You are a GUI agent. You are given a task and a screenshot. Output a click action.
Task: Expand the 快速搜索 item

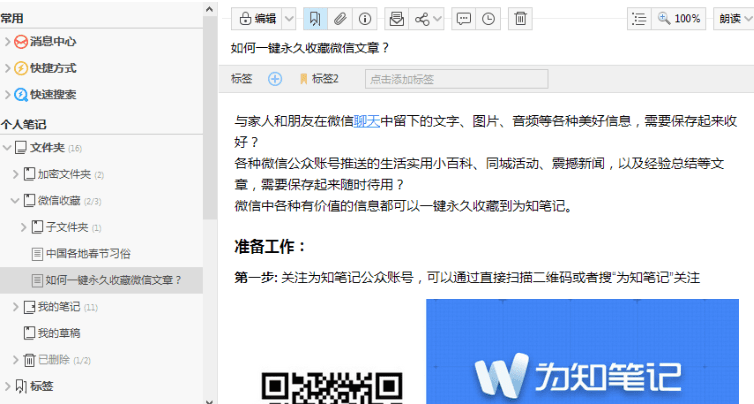coord(7,95)
